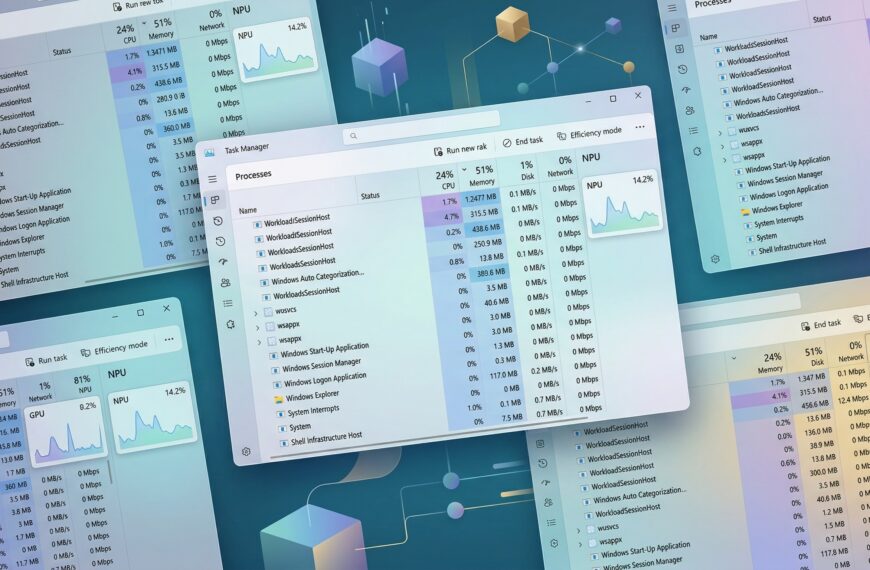Click End task in bottom-right window
870x570 pixels.
tap(821, 324)
